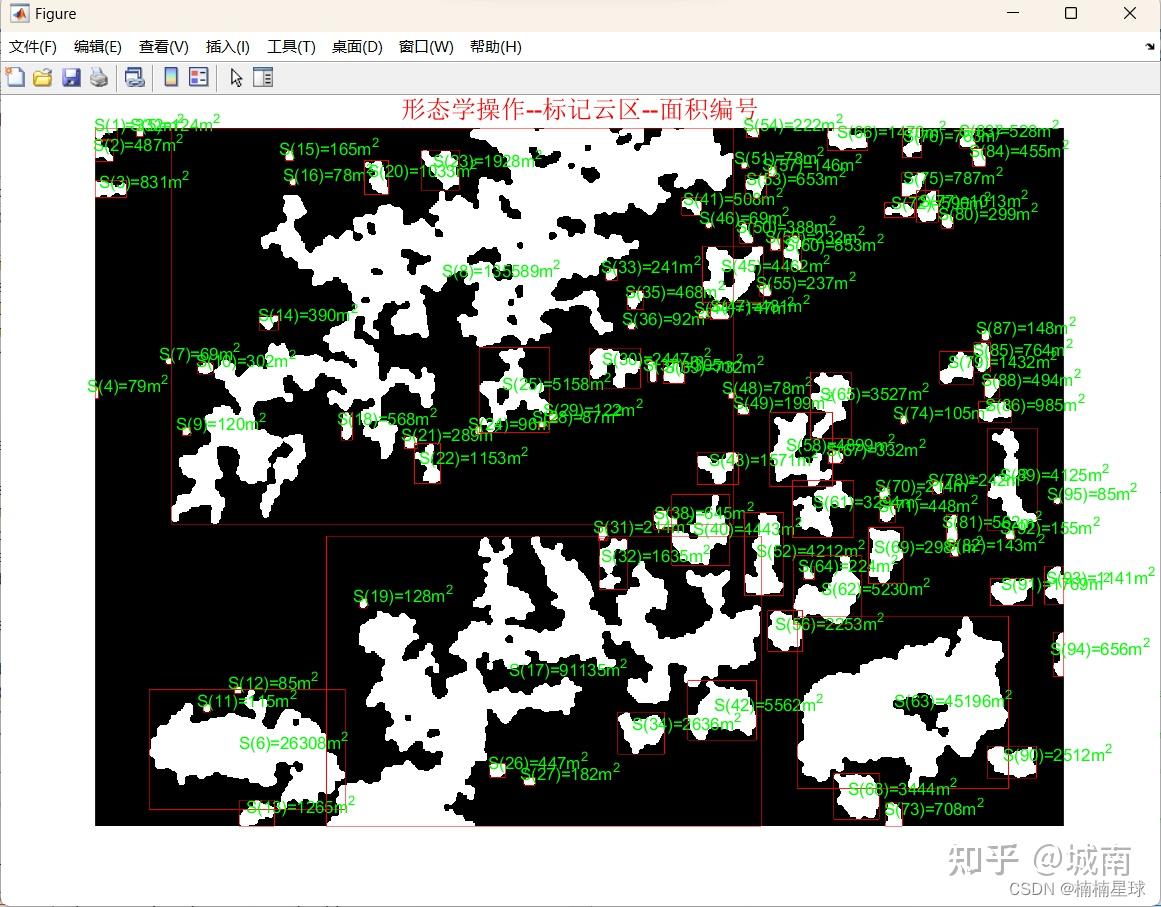Open a saved figure file
1161x907 pixels.
pos(43,77)
